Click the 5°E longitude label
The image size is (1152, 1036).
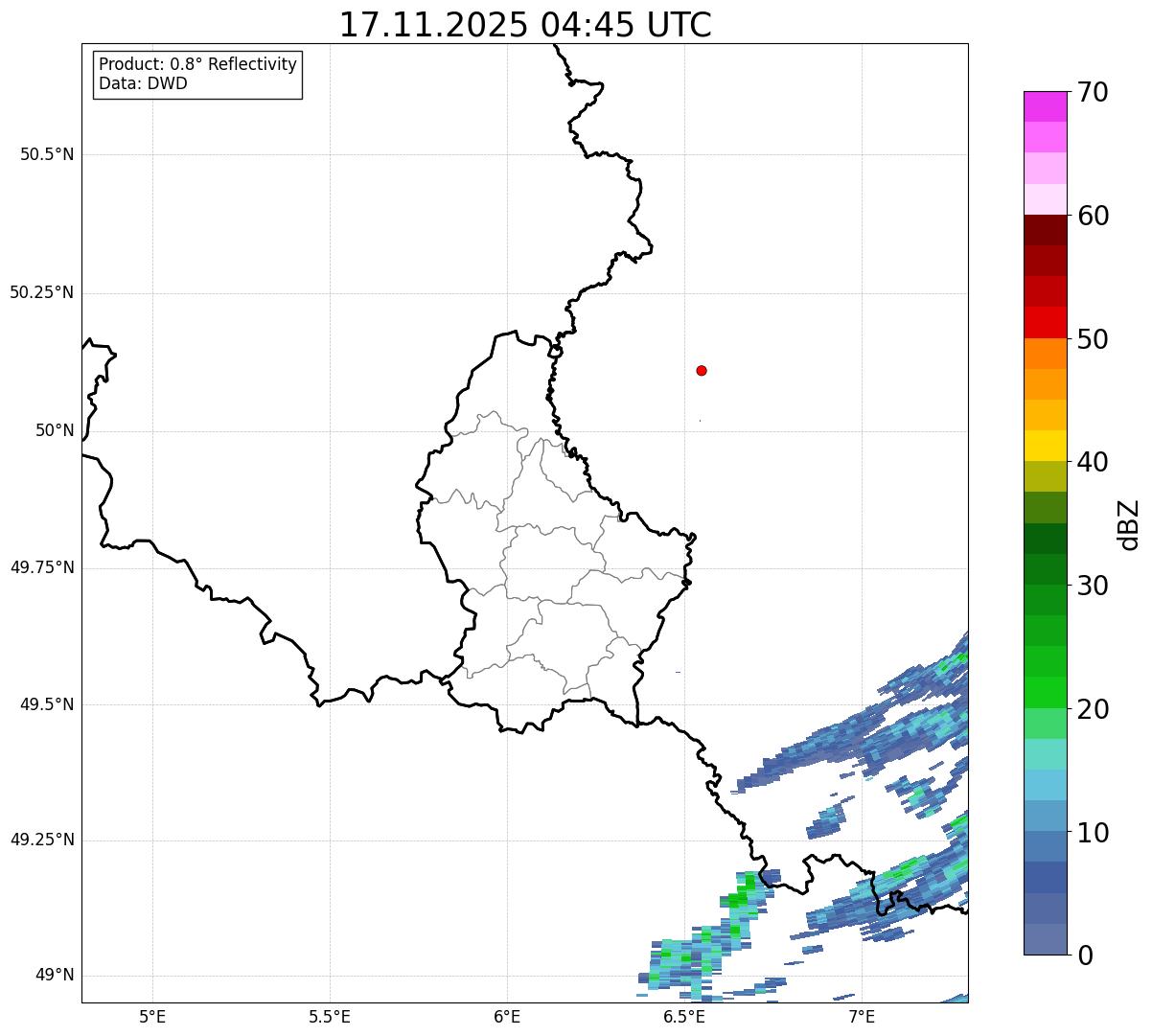point(152,1017)
